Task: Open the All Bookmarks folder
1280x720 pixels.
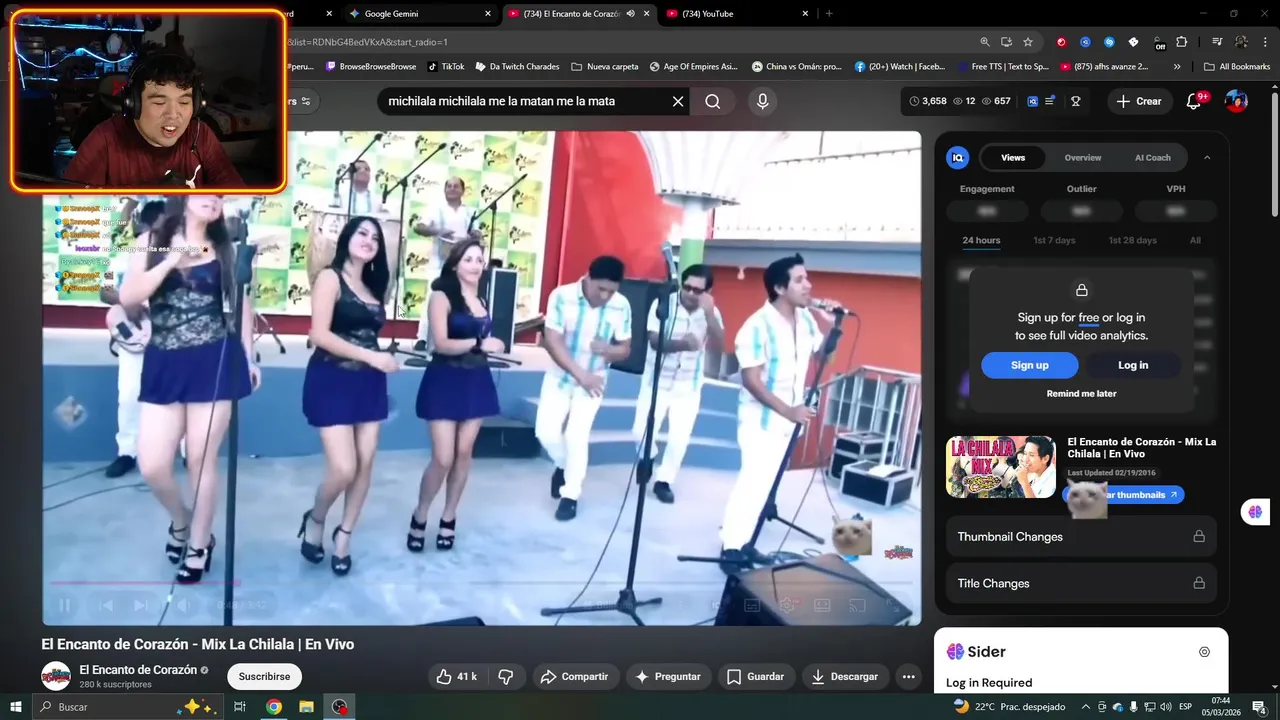Action: tap(1237, 67)
